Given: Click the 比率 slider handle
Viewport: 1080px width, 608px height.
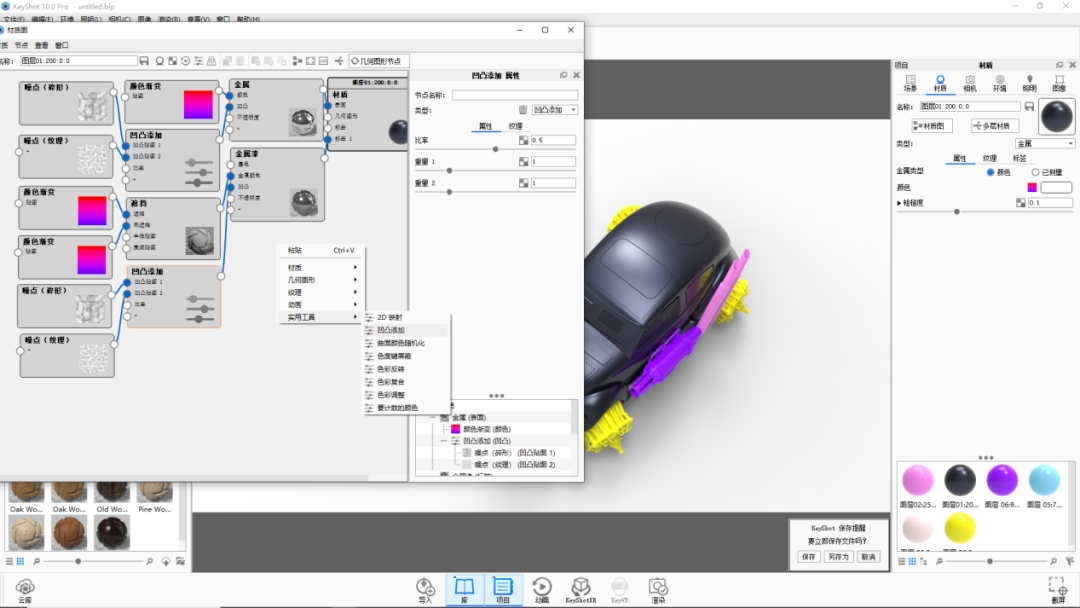Looking at the screenshot, I should click(x=495, y=149).
